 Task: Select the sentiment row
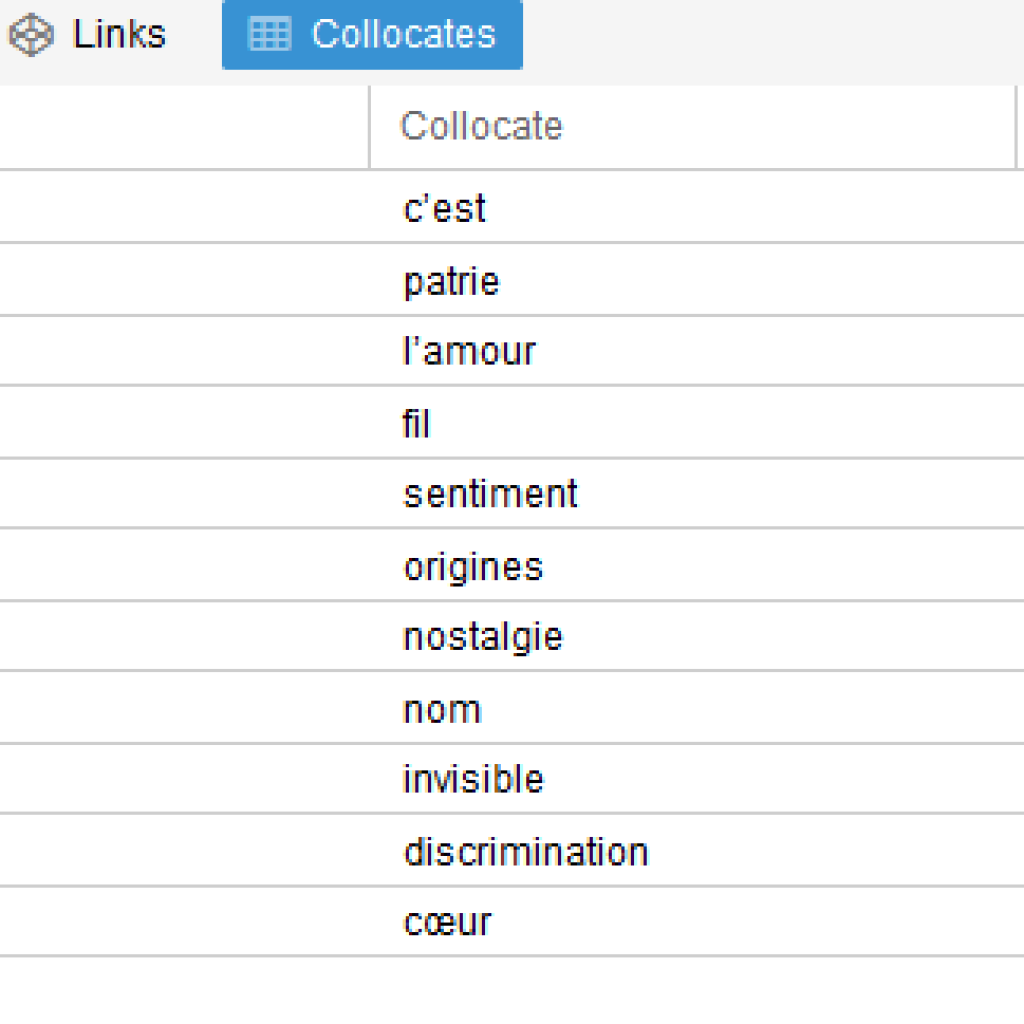click(512, 493)
